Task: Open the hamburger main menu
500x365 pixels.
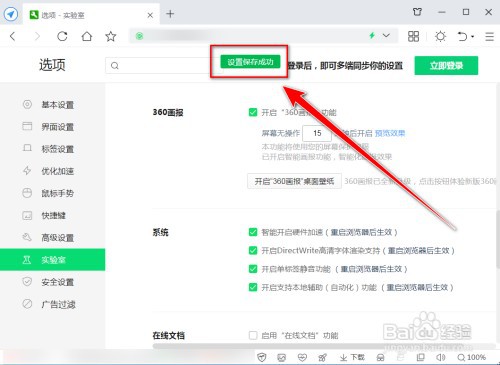Action: (x=489, y=36)
